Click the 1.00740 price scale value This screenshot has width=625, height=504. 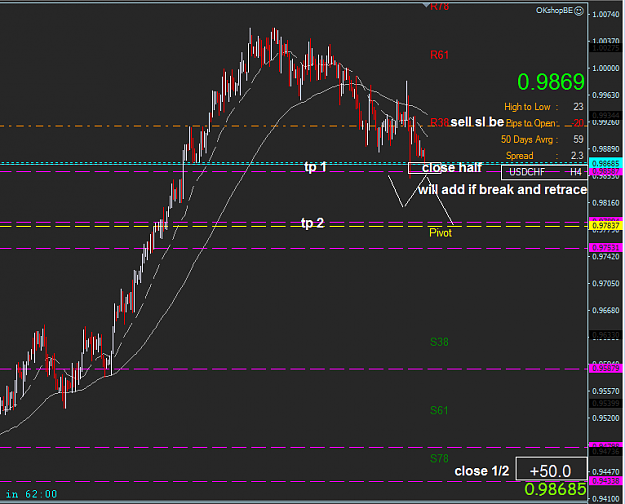click(606, 15)
